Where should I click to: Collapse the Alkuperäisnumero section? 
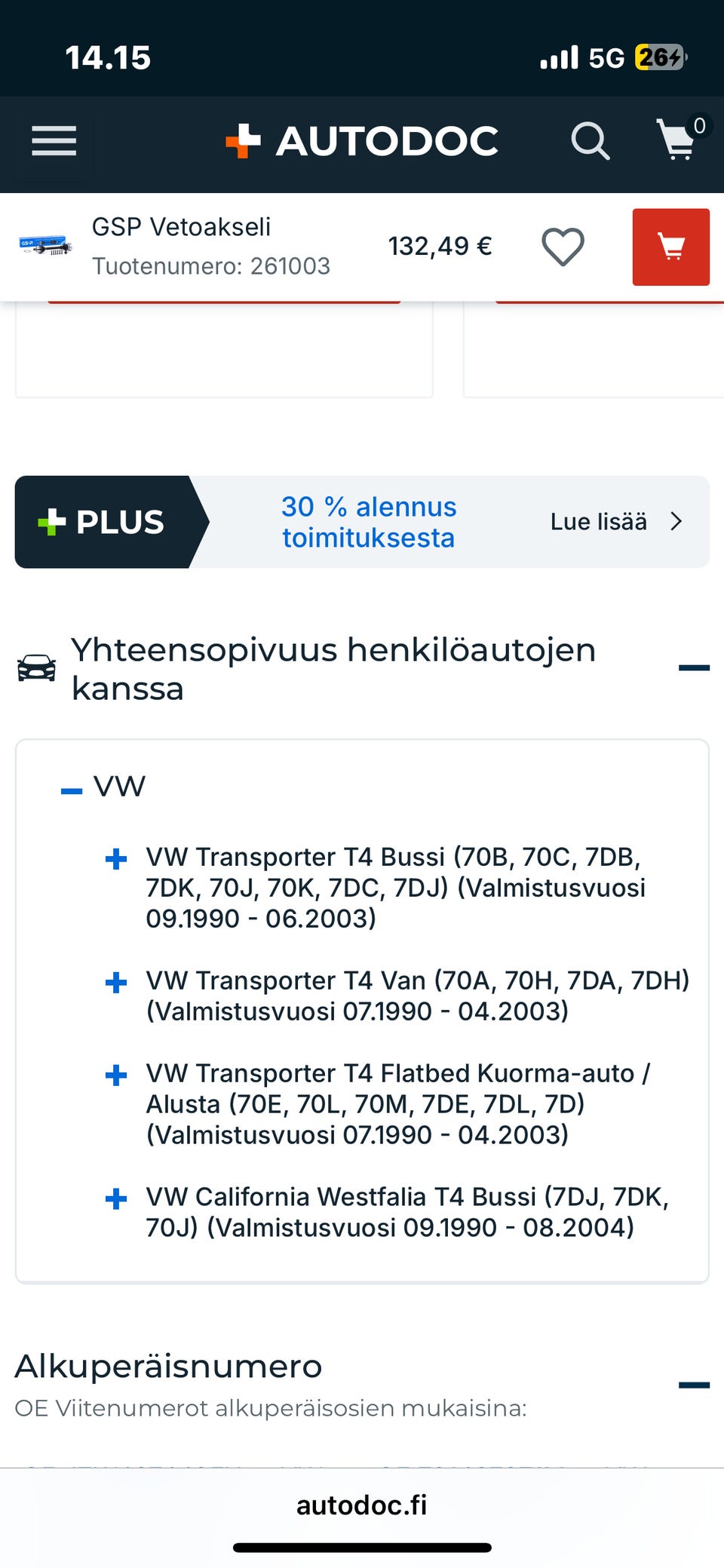click(694, 1385)
